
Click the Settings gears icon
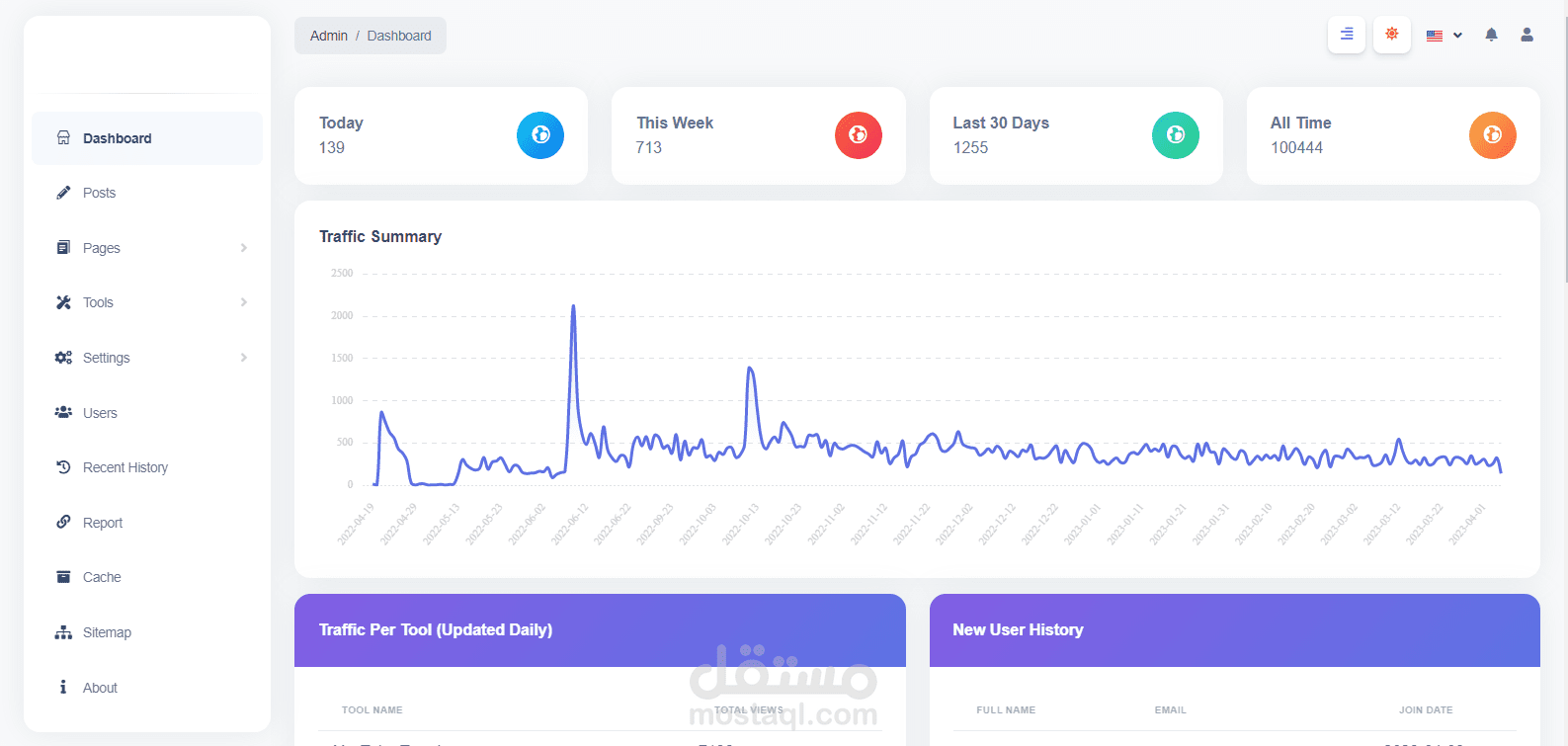coord(63,358)
